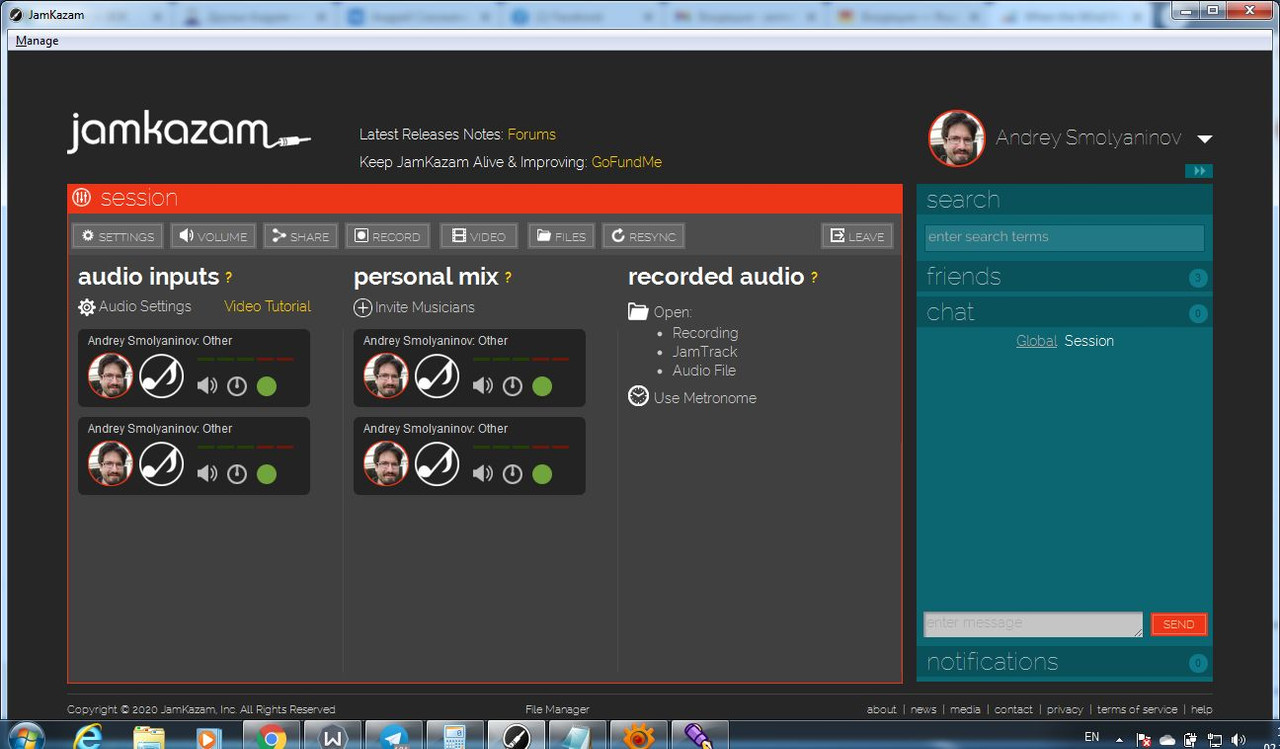Viewport: 1280px width, 749px height.
Task: Click green status dot on bottom personal mix track
Action: [542, 474]
